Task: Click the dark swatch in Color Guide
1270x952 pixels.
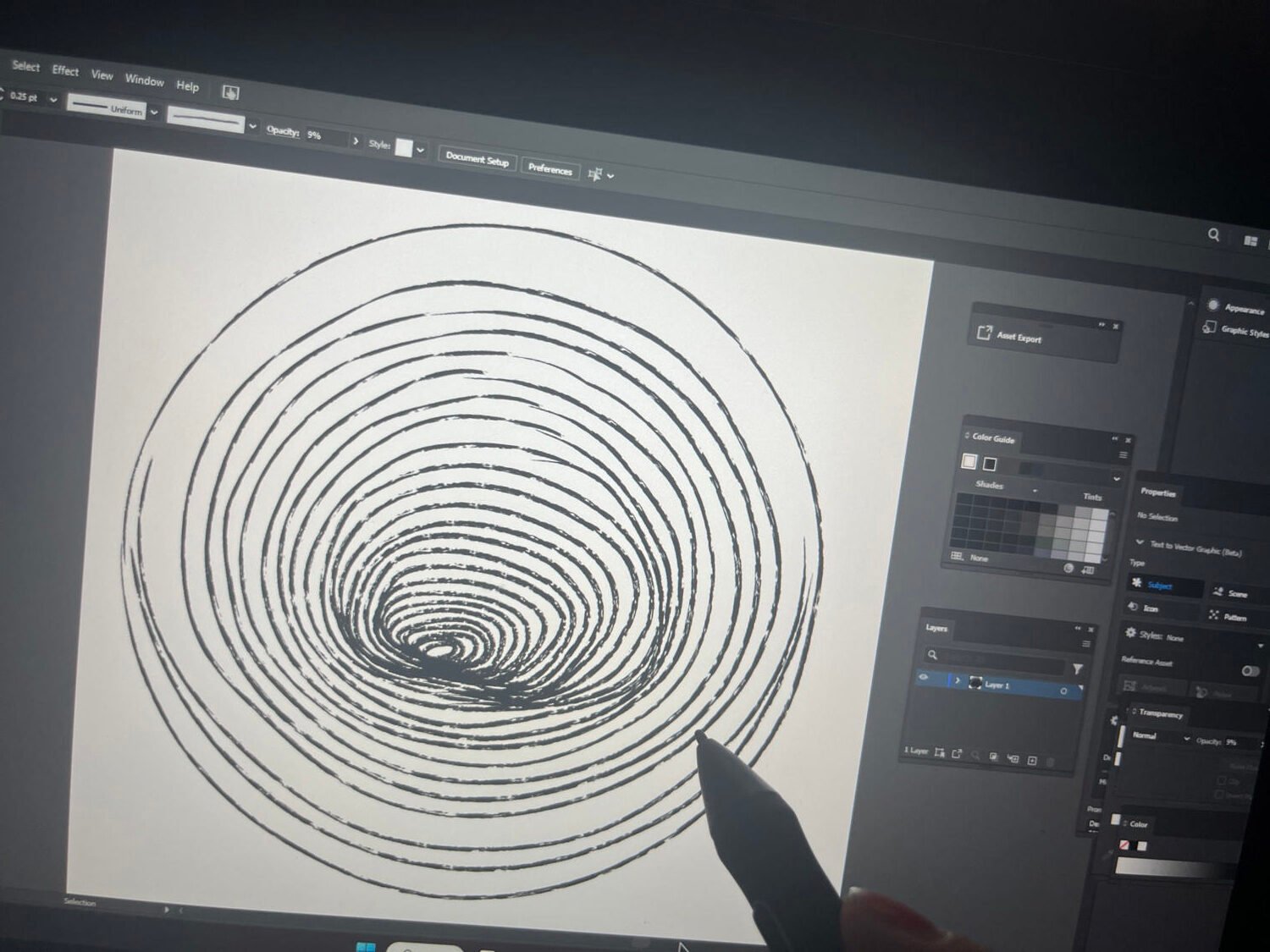Action: click(x=989, y=464)
